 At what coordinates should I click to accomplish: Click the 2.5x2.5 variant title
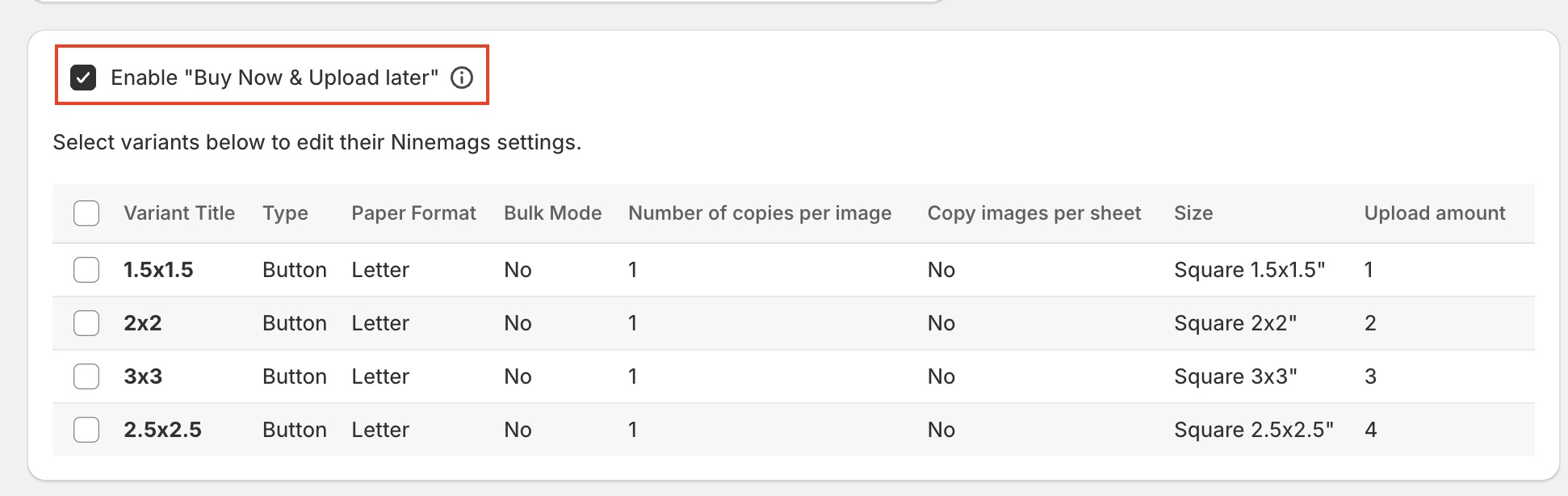click(162, 430)
